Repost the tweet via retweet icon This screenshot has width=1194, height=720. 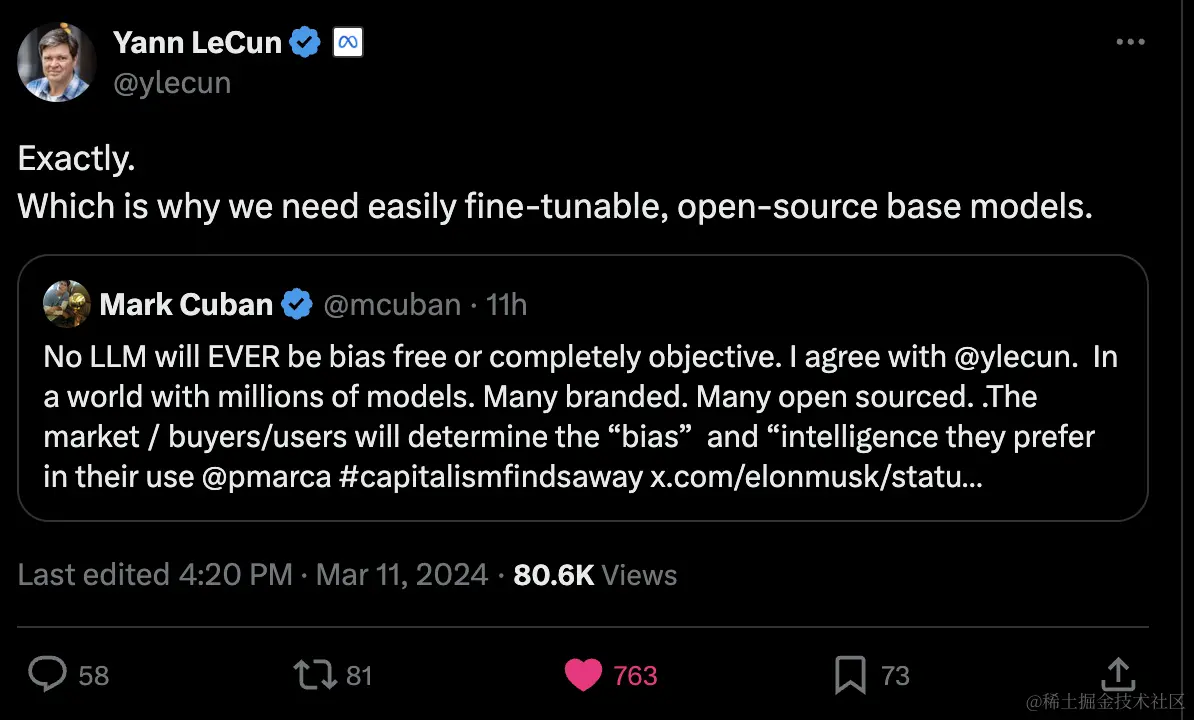(x=314, y=674)
